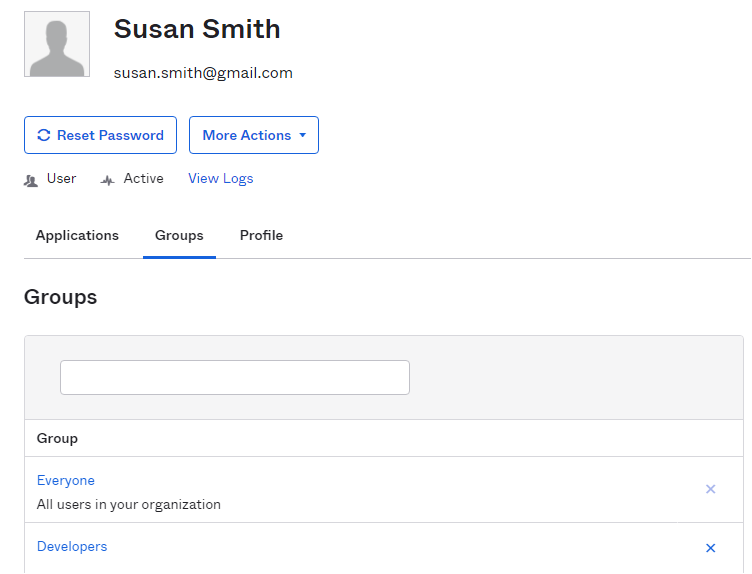Remove user from the Developers group
The width and height of the screenshot is (752, 574).
pos(711,548)
